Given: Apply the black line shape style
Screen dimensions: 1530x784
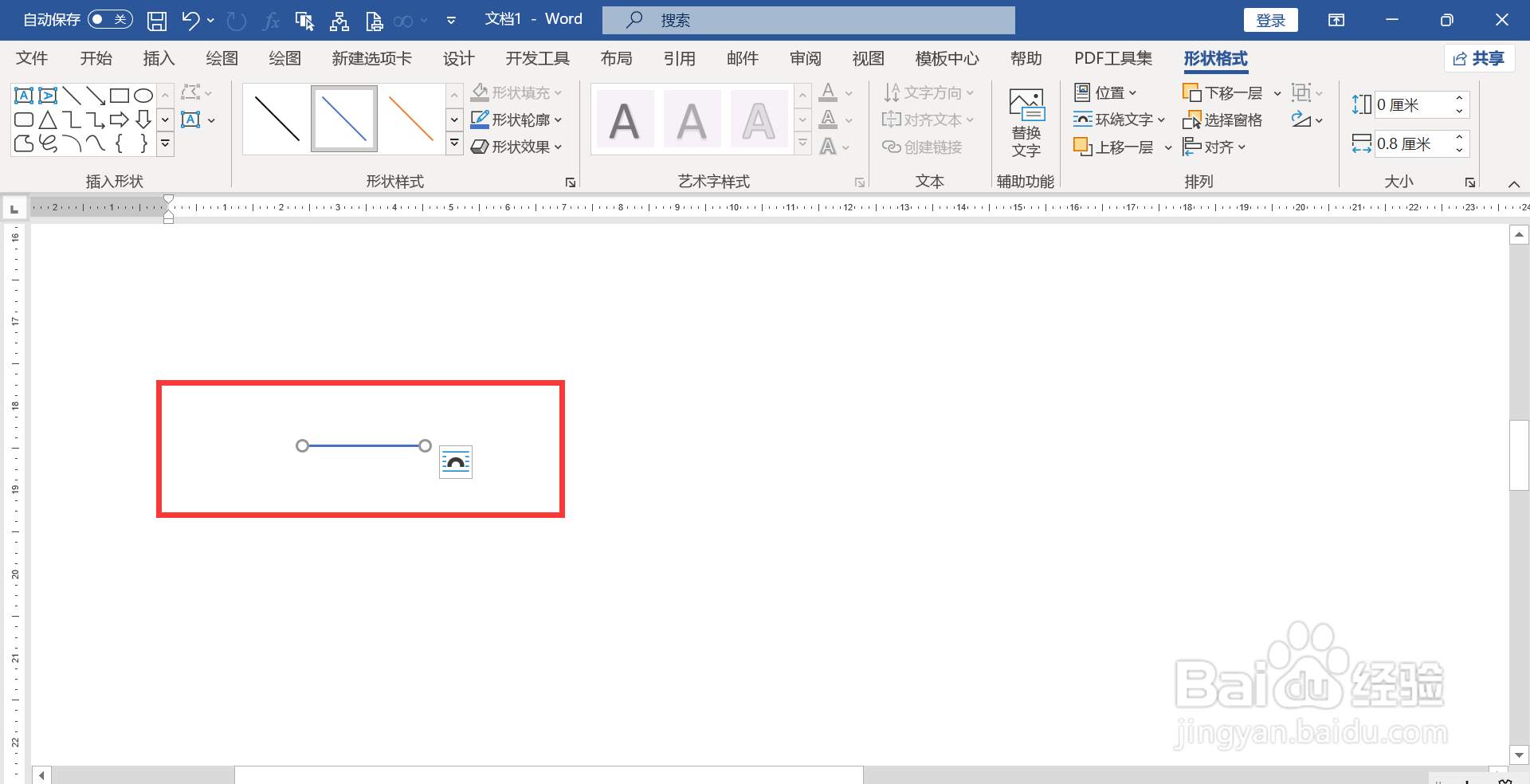Looking at the screenshot, I should pyautogui.click(x=277, y=119).
